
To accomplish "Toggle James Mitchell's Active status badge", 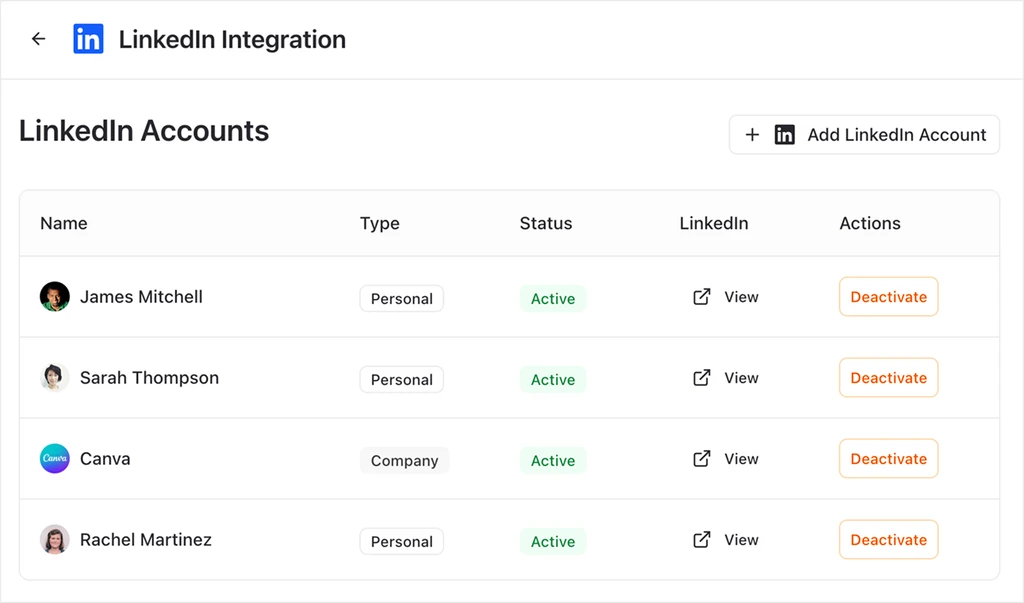I will [x=552, y=297].
